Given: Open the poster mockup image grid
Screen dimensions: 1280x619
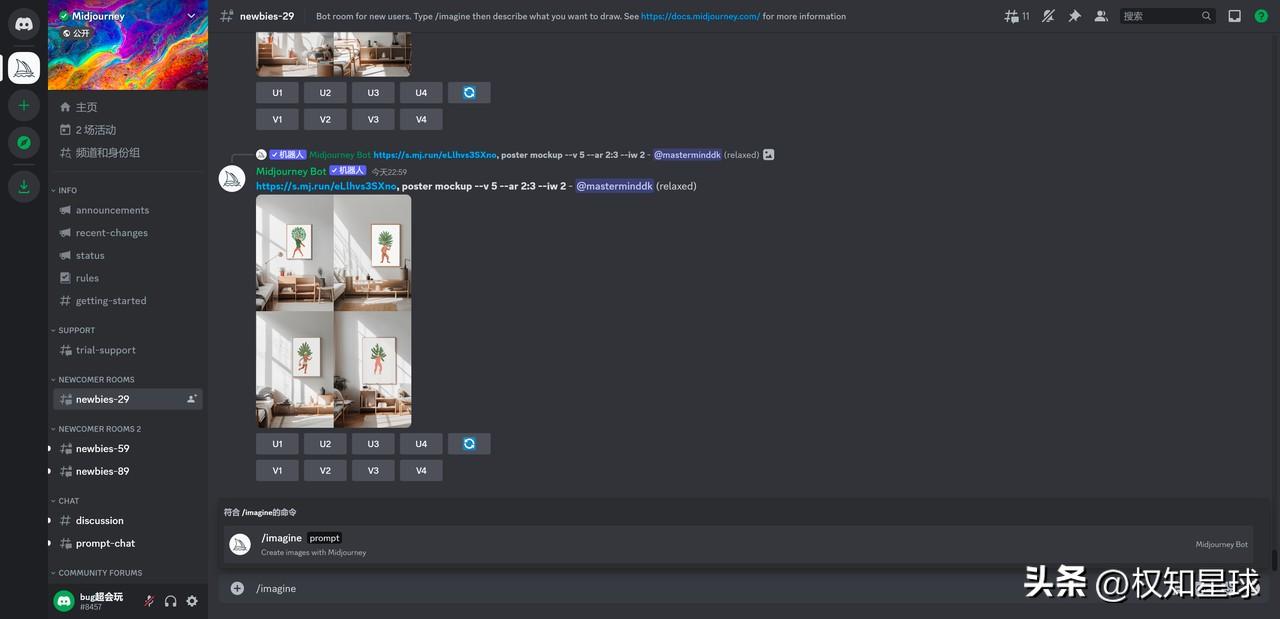Looking at the screenshot, I should pyautogui.click(x=333, y=311).
